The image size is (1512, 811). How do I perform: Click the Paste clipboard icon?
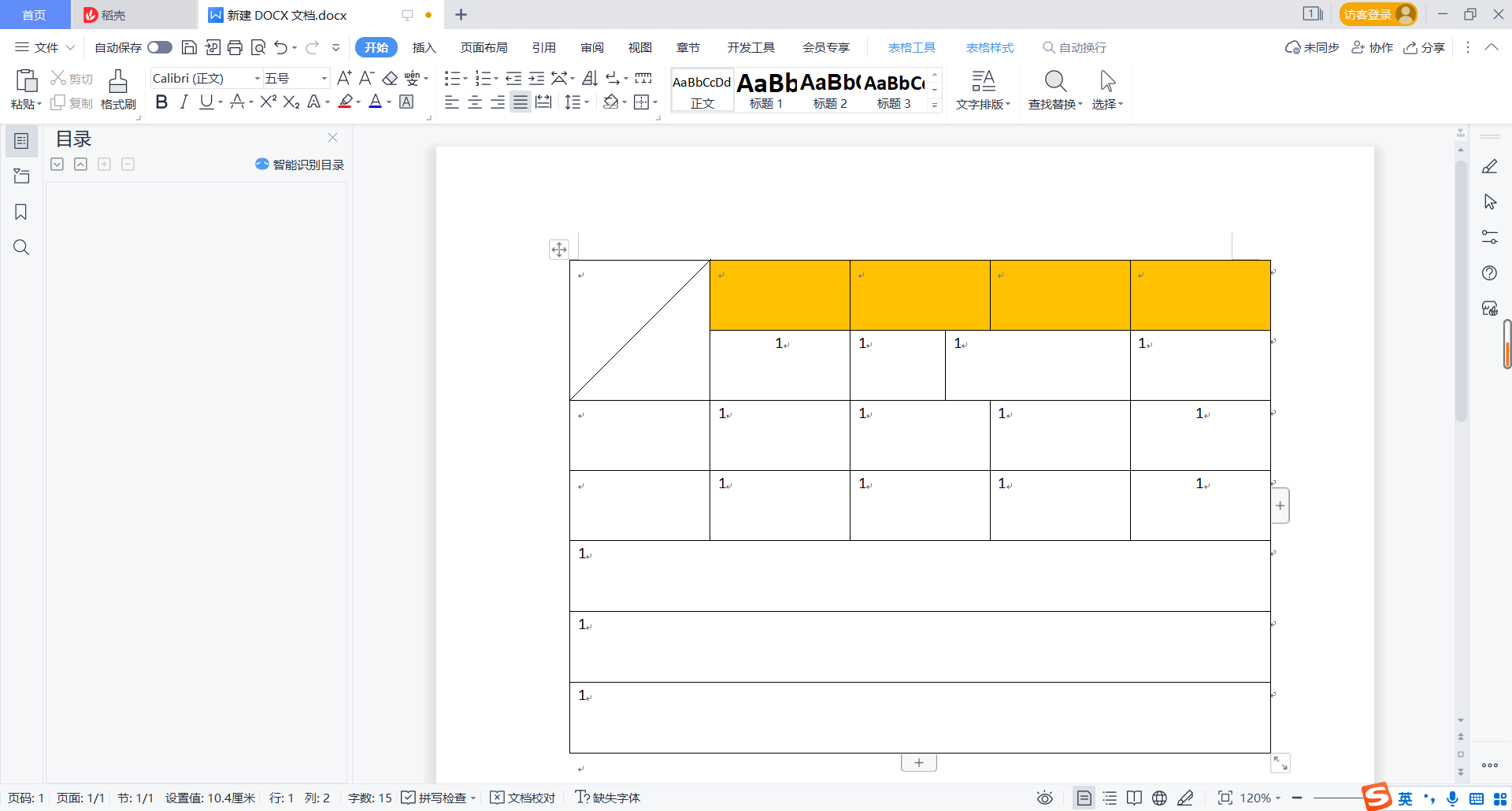pyautogui.click(x=26, y=81)
